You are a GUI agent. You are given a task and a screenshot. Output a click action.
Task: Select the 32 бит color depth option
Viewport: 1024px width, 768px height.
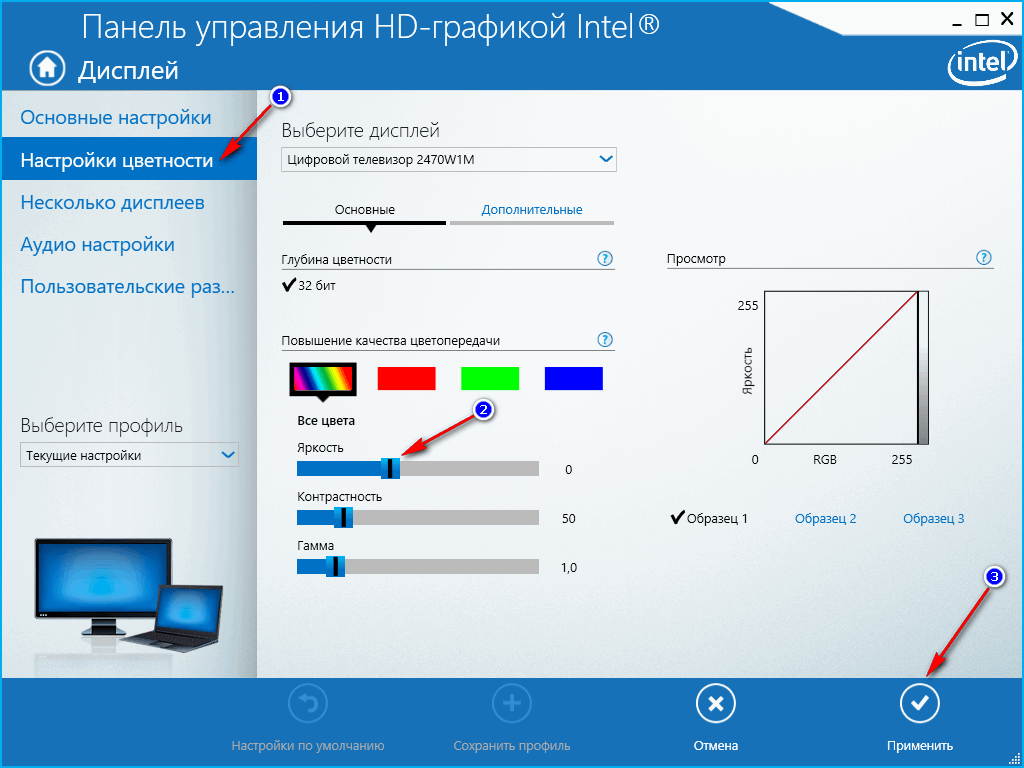tap(310, 286)
